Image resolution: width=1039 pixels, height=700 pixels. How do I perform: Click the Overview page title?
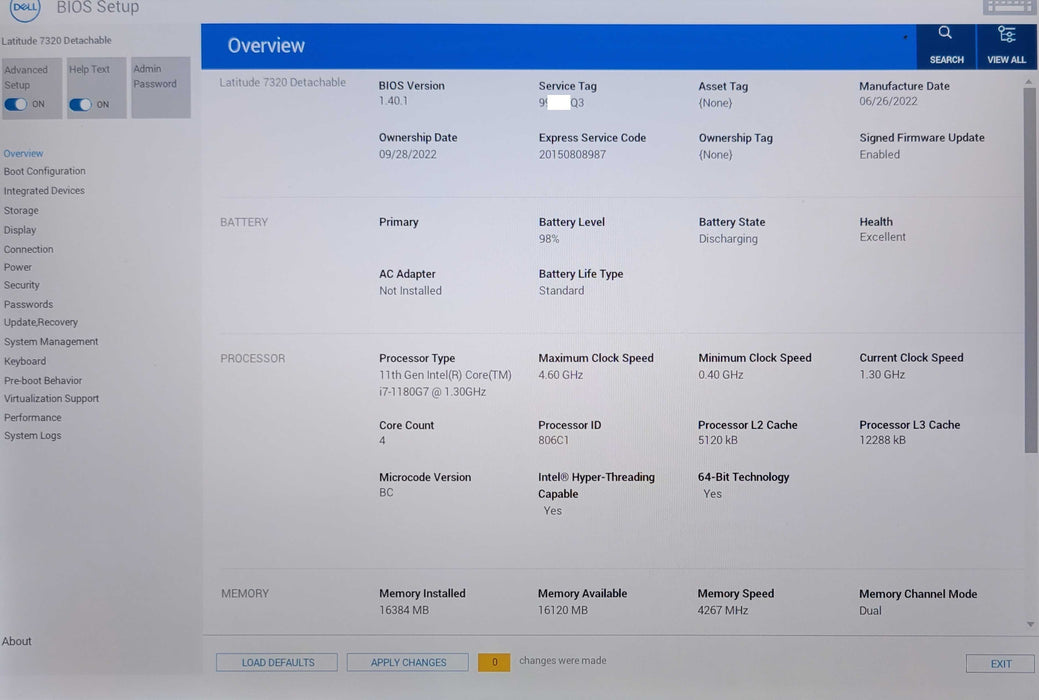pyautogui.click(x=266, y=46)
